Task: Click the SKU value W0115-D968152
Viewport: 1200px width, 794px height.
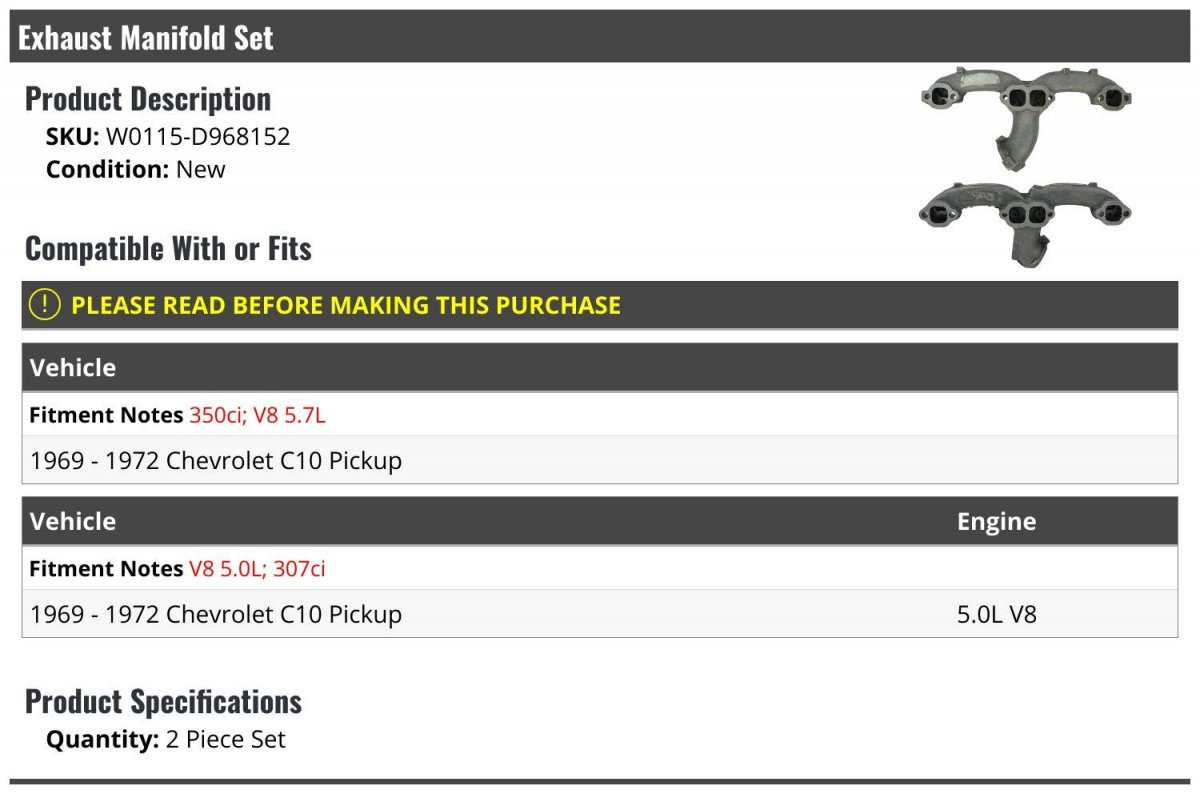Action: click(198, 137)
